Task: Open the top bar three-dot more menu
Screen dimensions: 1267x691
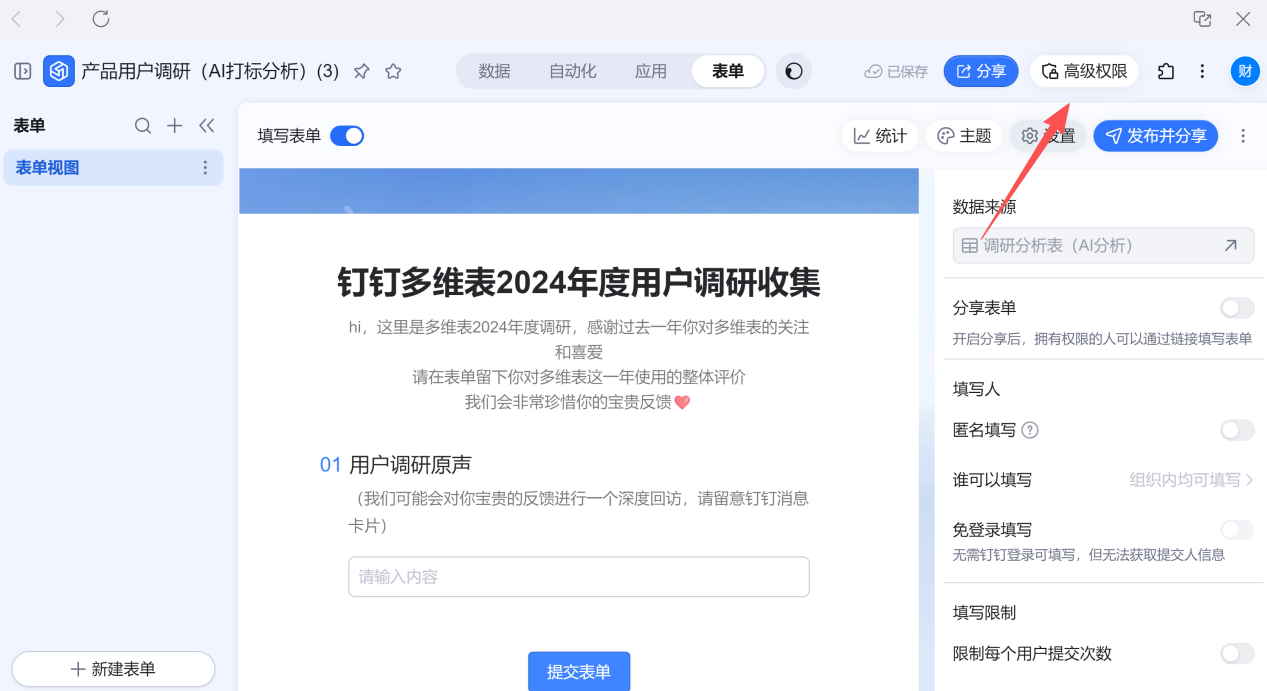Action: [1202, 71]
